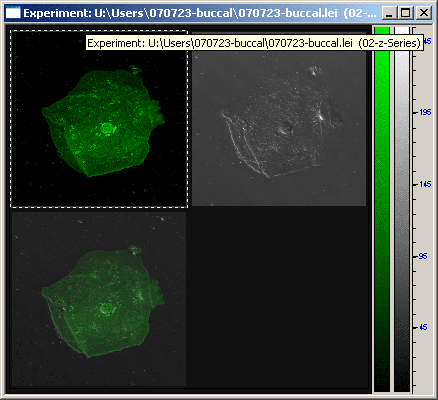Image resolution: width=438 pixels, height=400 pixels.
Task: Click the Experiment title bar text
Action: (x=200, y=13)
